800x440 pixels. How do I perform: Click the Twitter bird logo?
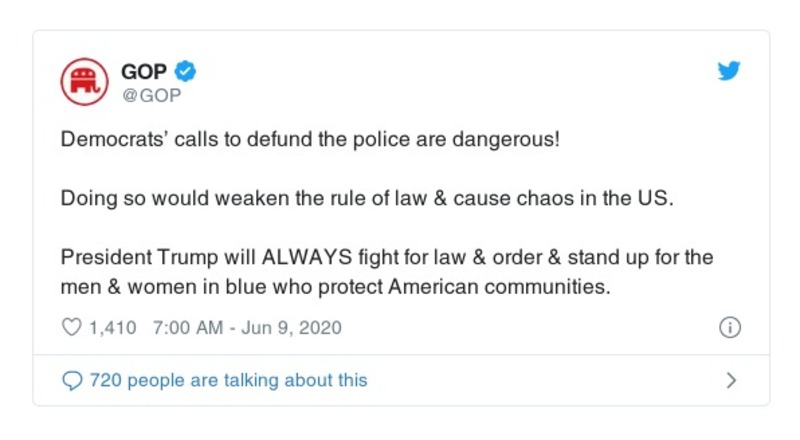coord(729,71)
